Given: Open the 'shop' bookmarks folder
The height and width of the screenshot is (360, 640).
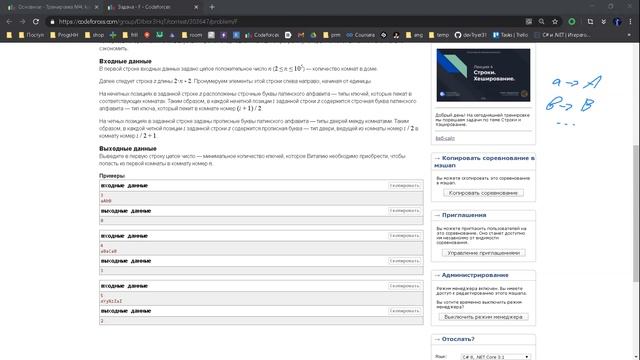Looking at the screenshot, I should [x=94, y=35].
